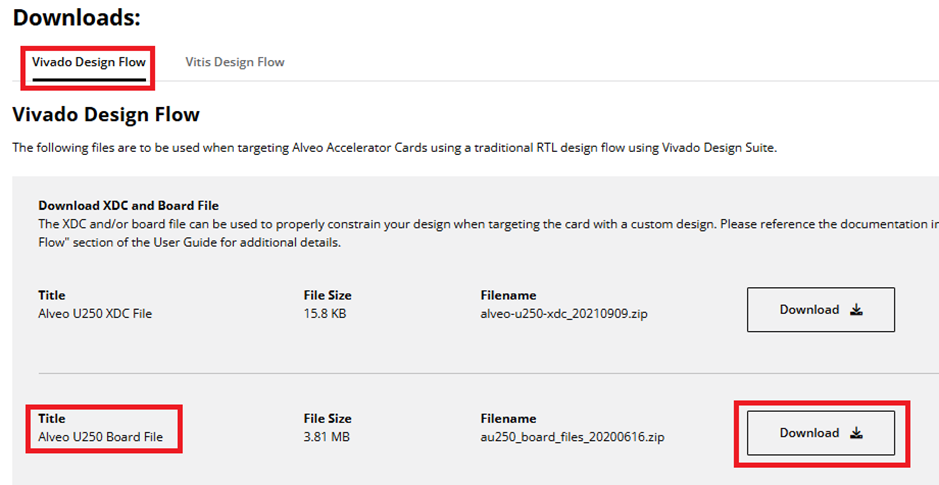This screenshot has width=939, height=485.
Task: Click the Download XDC and Board File subheading
Action: tap(129, 206)
